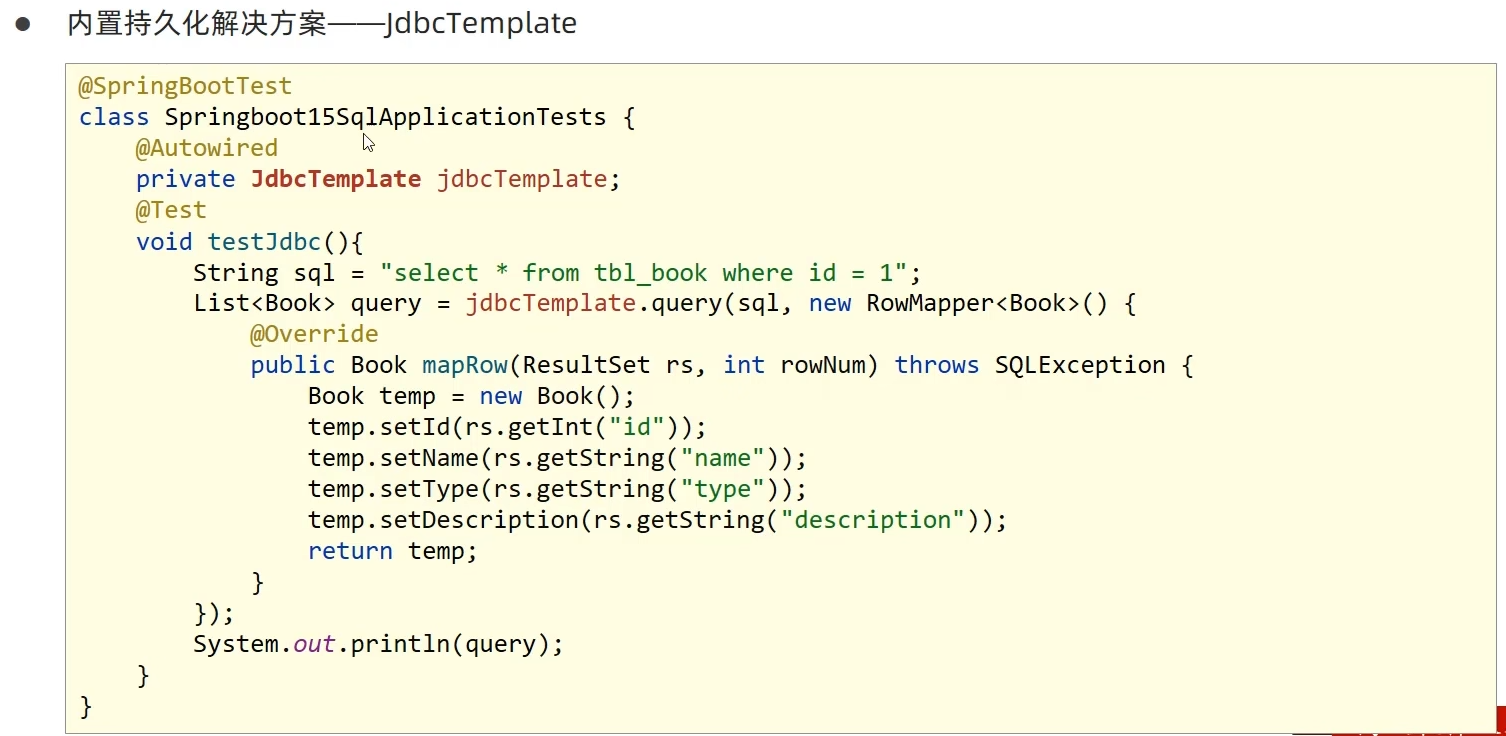Click the setId method call
The width and height of the screenshot is (1506, 736).
(415, 427)
